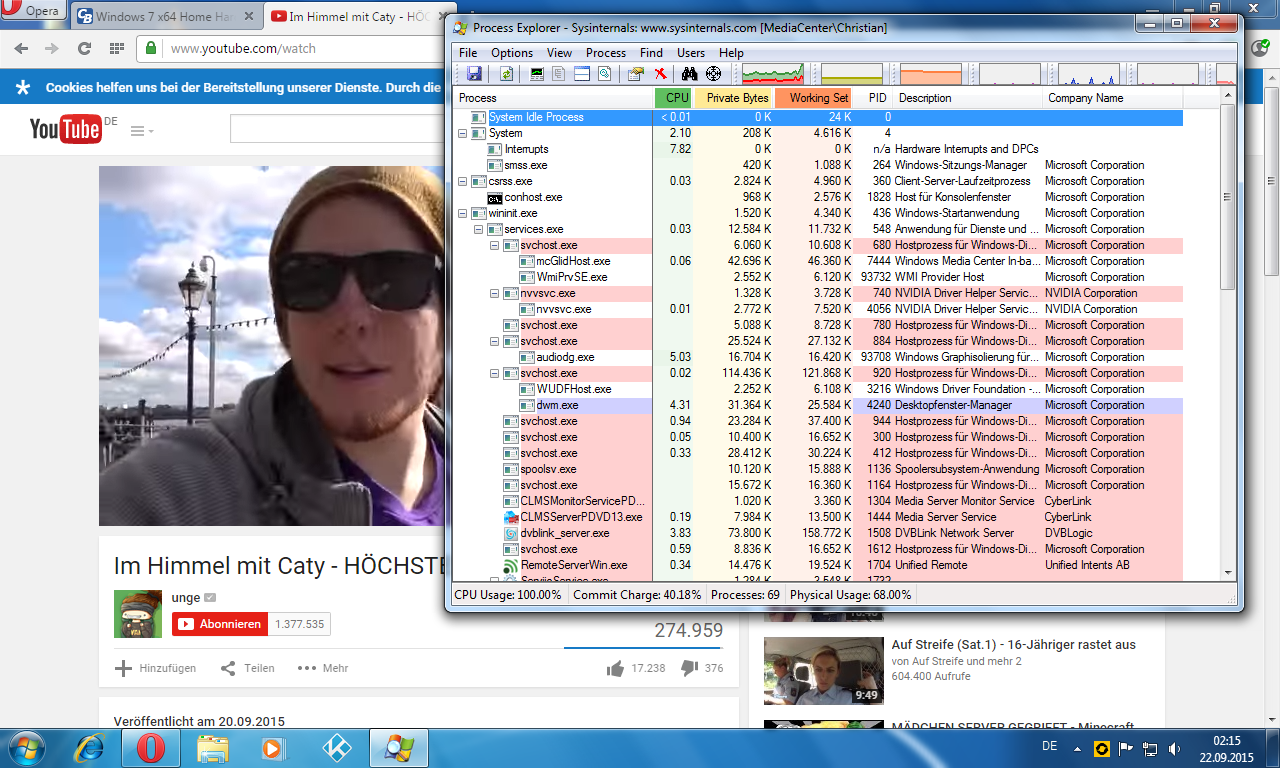Click the red Abonnieren subscribe button
Viewport: 1280px width, 768px height.
coord(220,624)
